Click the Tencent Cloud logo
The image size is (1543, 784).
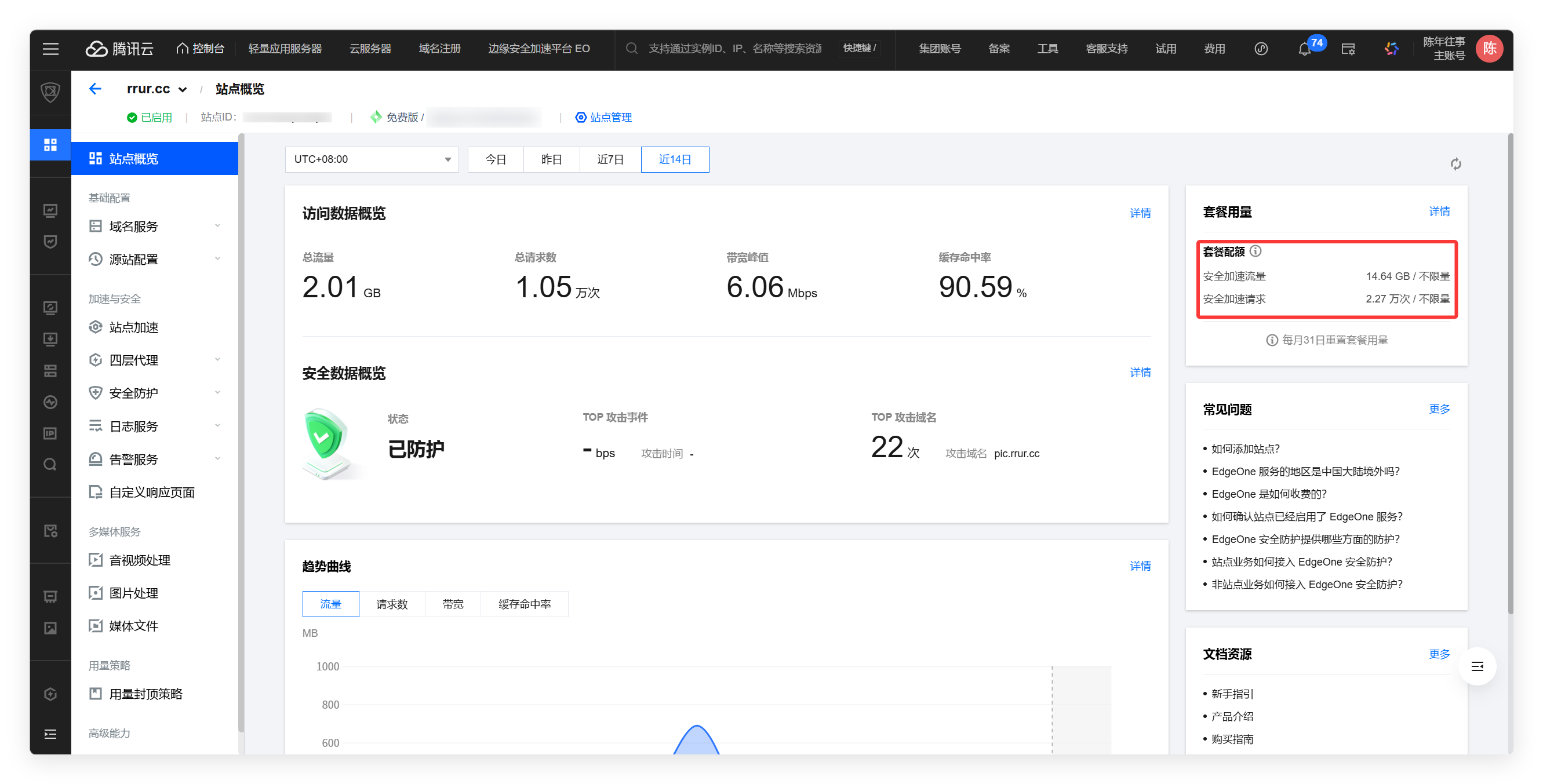coord(119,49)
